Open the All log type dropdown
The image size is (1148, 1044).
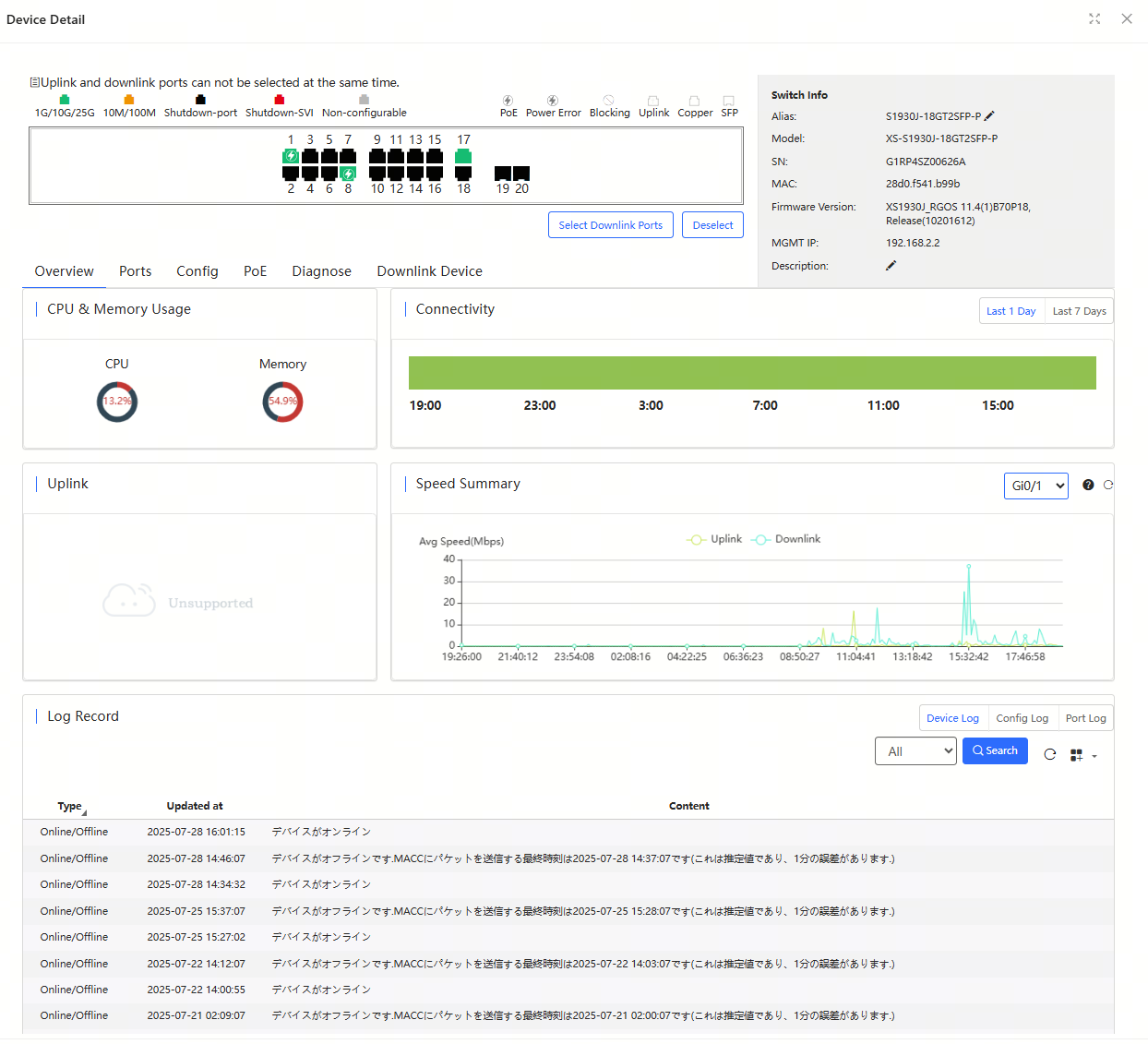[x=915, y=751]
